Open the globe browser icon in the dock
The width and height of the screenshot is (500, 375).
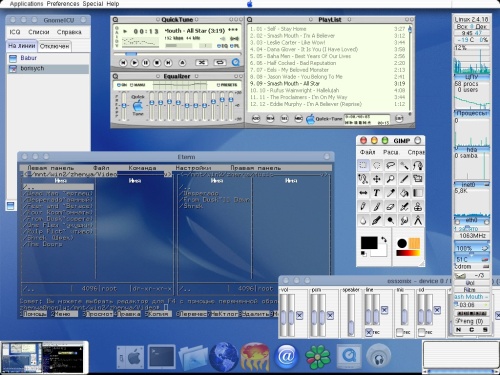click(x=224, y=357)
